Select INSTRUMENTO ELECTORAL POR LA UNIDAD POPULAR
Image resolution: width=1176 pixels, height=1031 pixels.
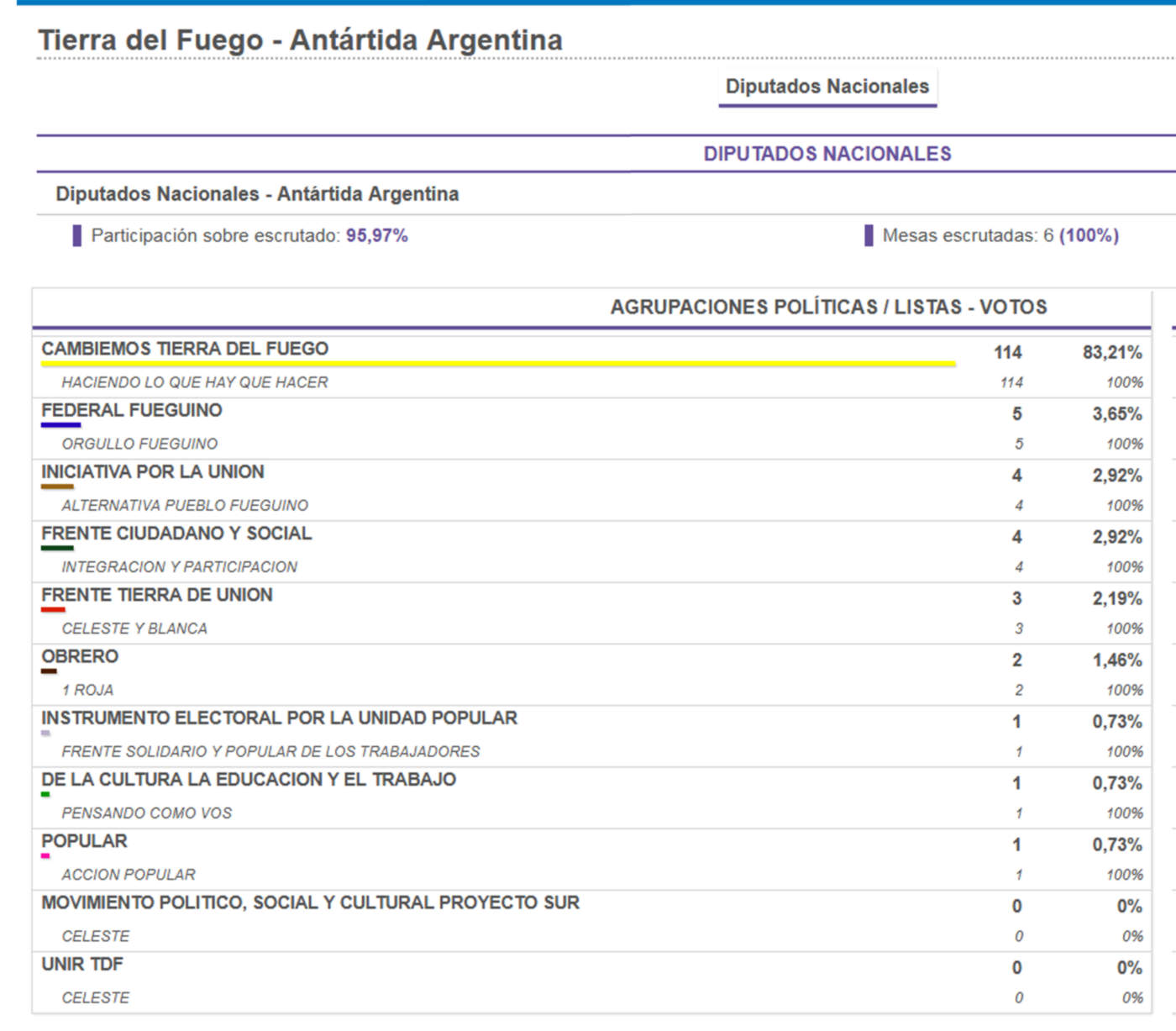coord(280,718)
